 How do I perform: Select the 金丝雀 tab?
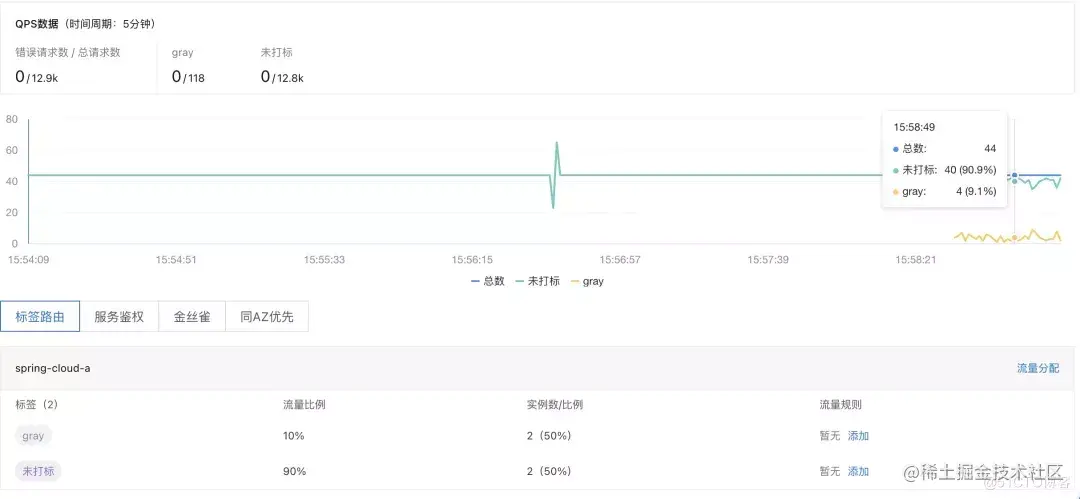point(191,317)
